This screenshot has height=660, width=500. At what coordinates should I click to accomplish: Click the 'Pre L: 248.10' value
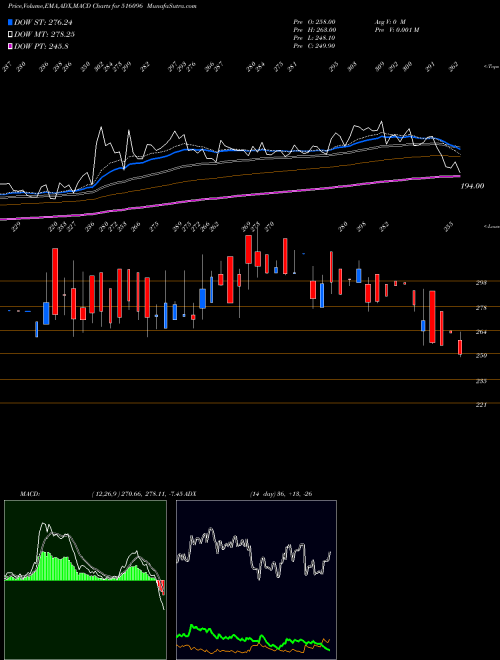tap(314, 38)
